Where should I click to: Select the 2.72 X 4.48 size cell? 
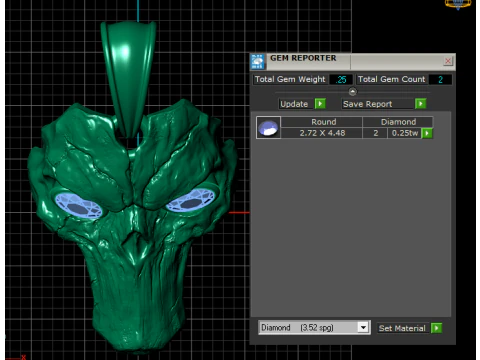322,133
